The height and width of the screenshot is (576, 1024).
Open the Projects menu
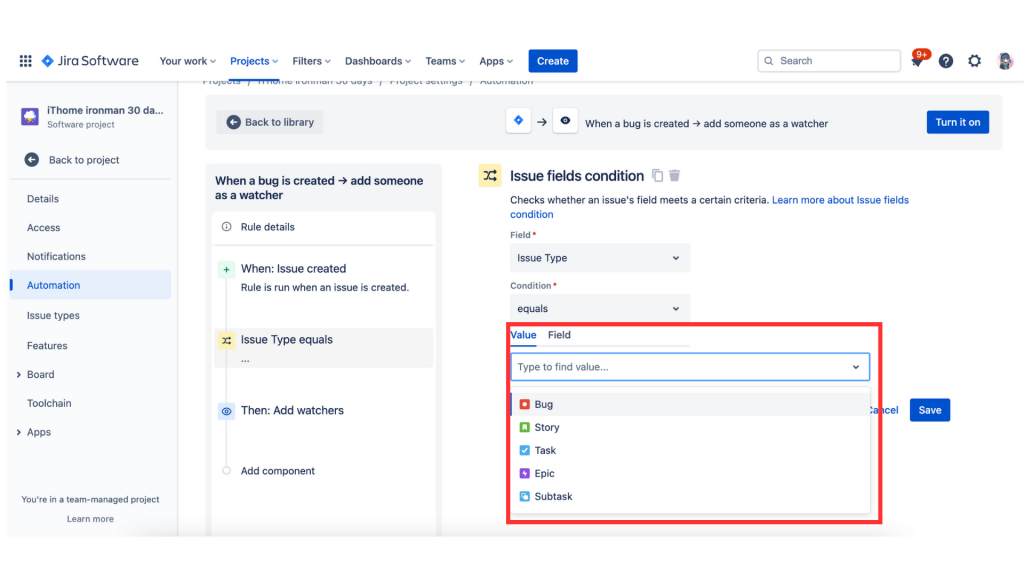pyautogui.click(x=254, y=61)
